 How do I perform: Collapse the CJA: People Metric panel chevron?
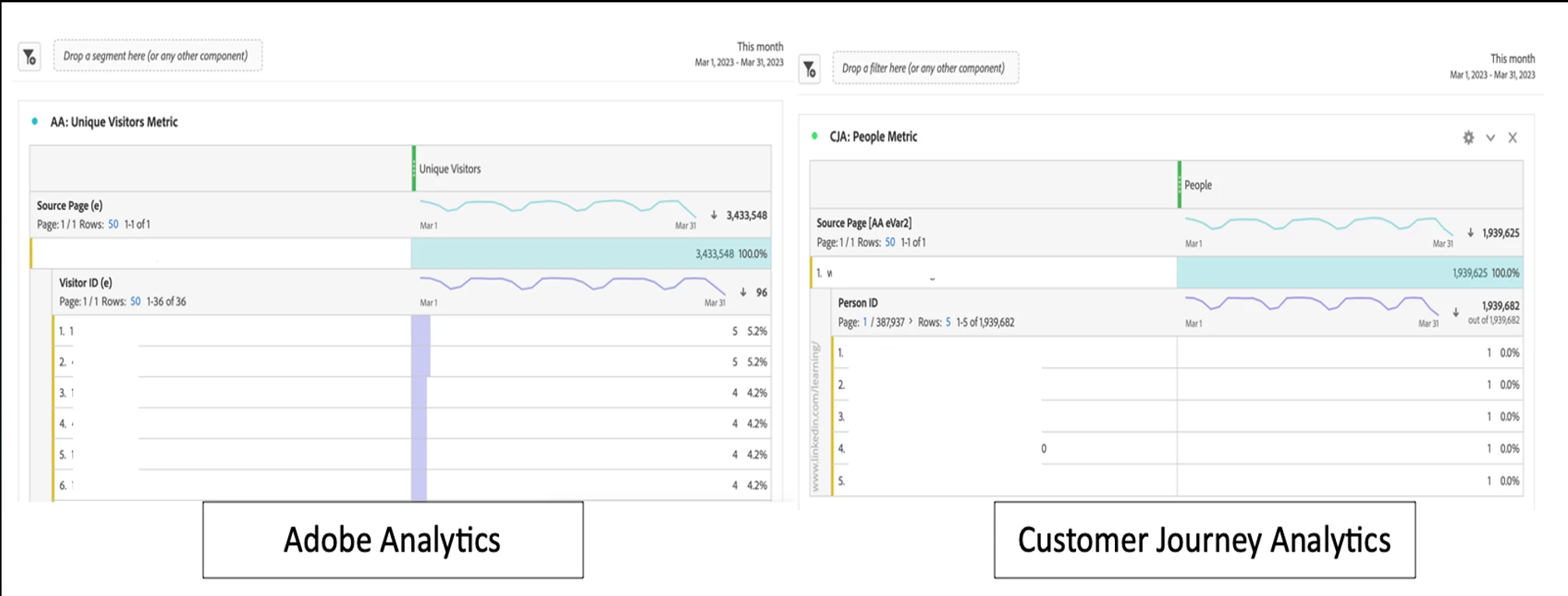(x=1490, y=138)
